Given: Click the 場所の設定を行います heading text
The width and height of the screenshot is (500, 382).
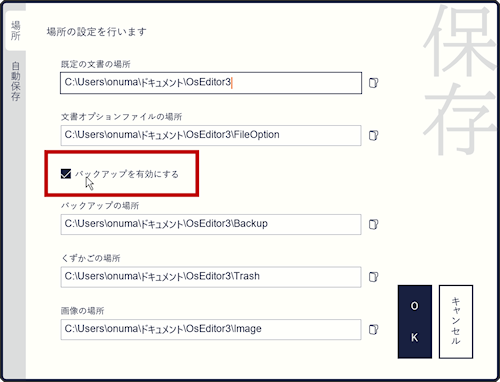Looking at the screenshot, I should point(97,32).
